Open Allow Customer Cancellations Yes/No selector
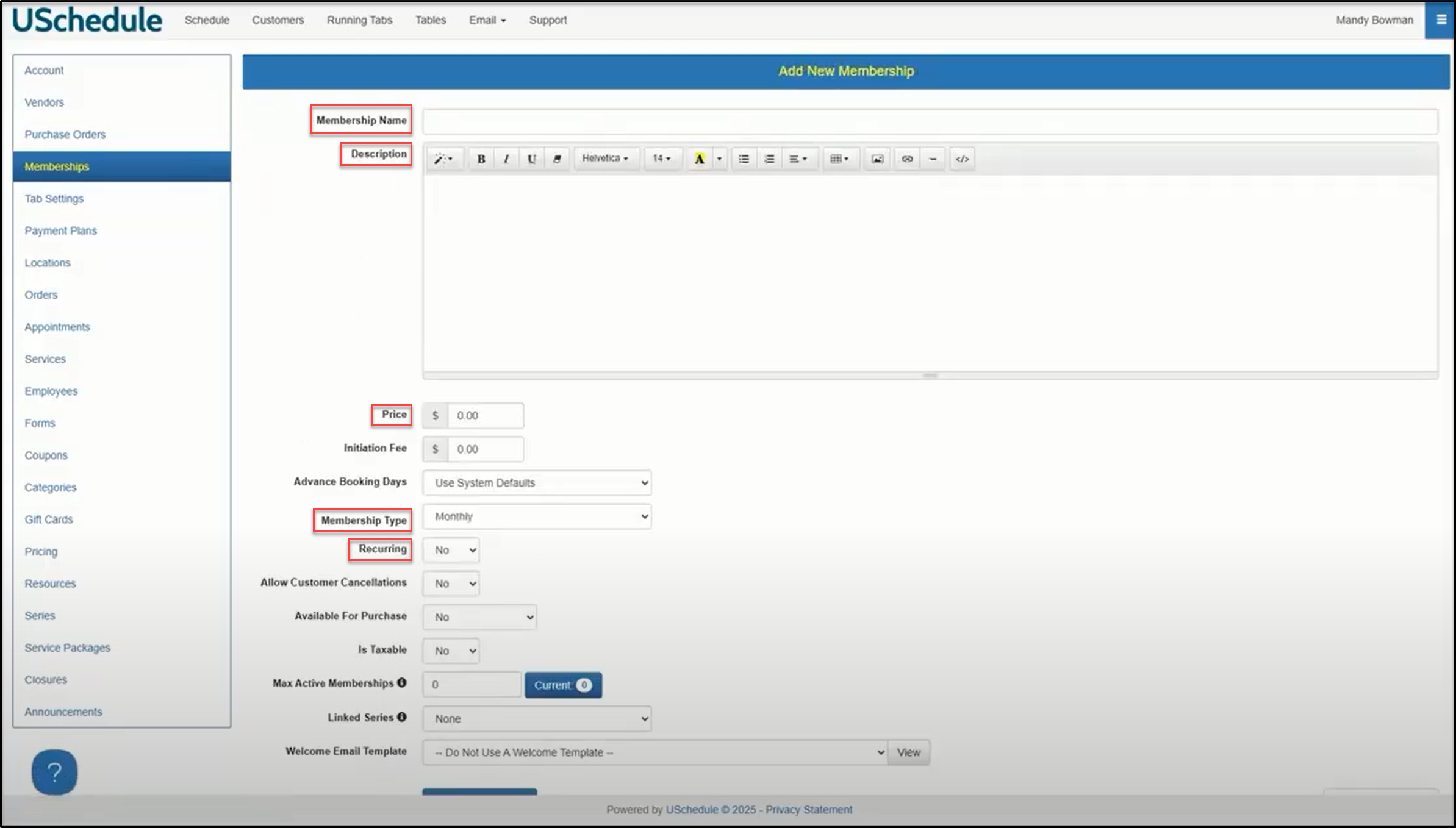This screenshot has height=828, width=1456. pyautogui.click(x=451, y=584)
